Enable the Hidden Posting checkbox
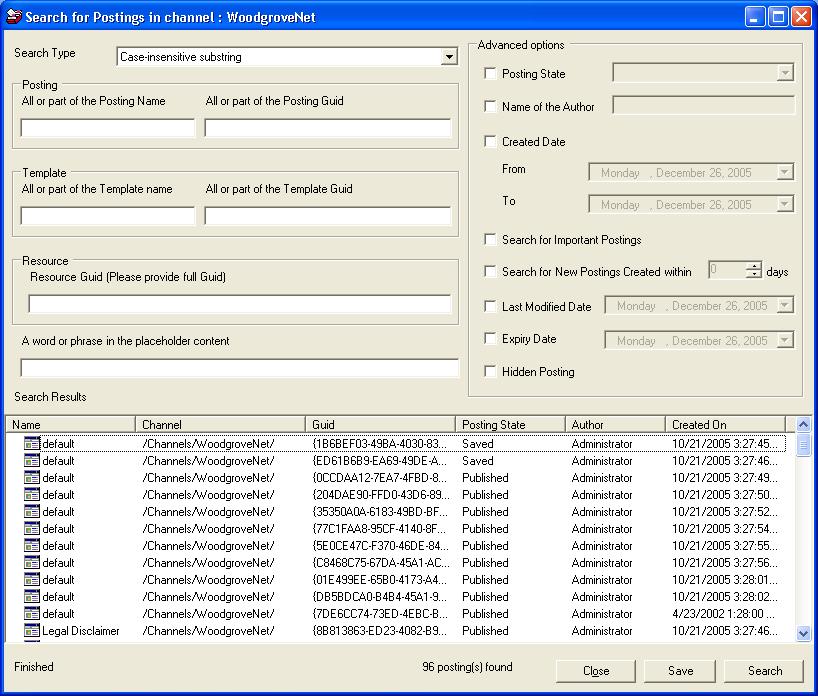Screen dimensions: 818x696 [x=490, y=372]
